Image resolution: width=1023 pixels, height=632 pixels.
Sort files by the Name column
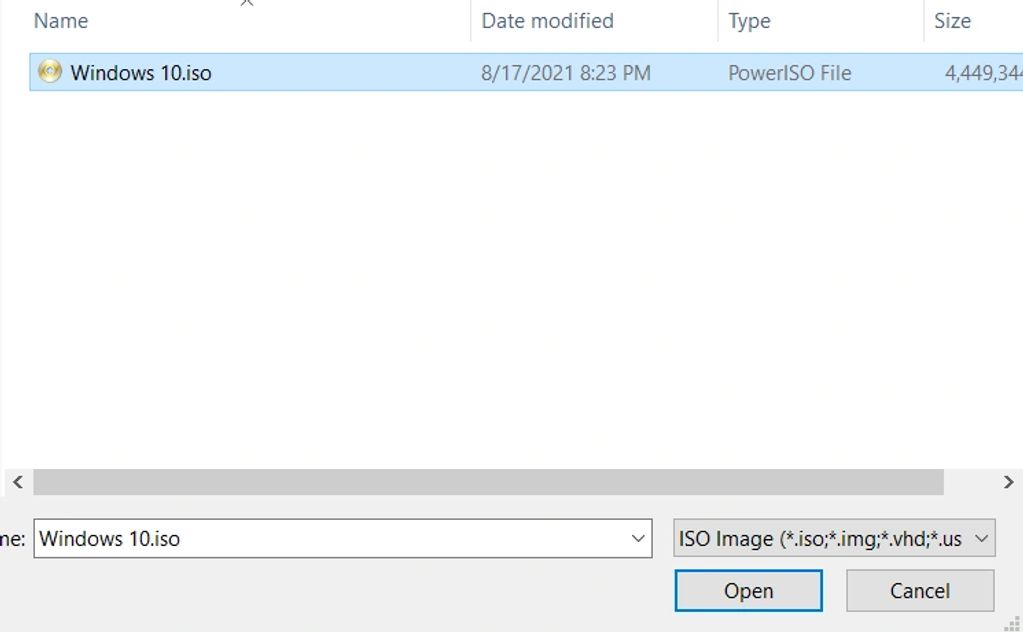[61, 21]
